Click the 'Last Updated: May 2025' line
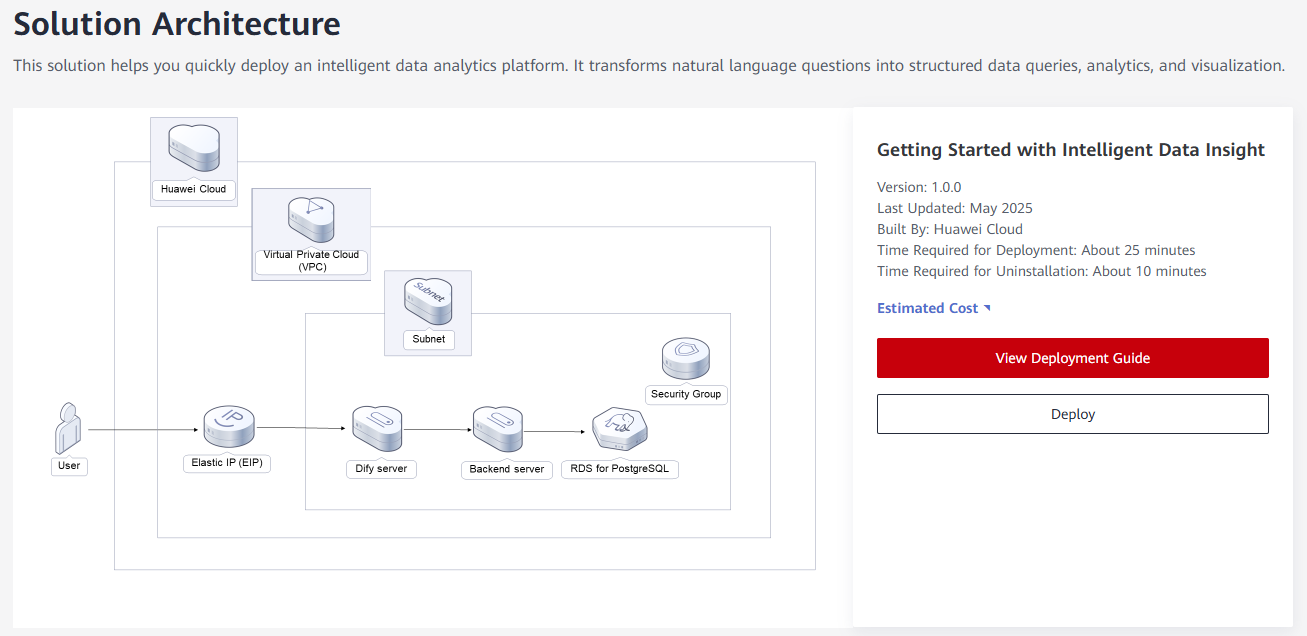This screenshot has width=1307, height=636. pyautogui.click(x=955, y=208)
